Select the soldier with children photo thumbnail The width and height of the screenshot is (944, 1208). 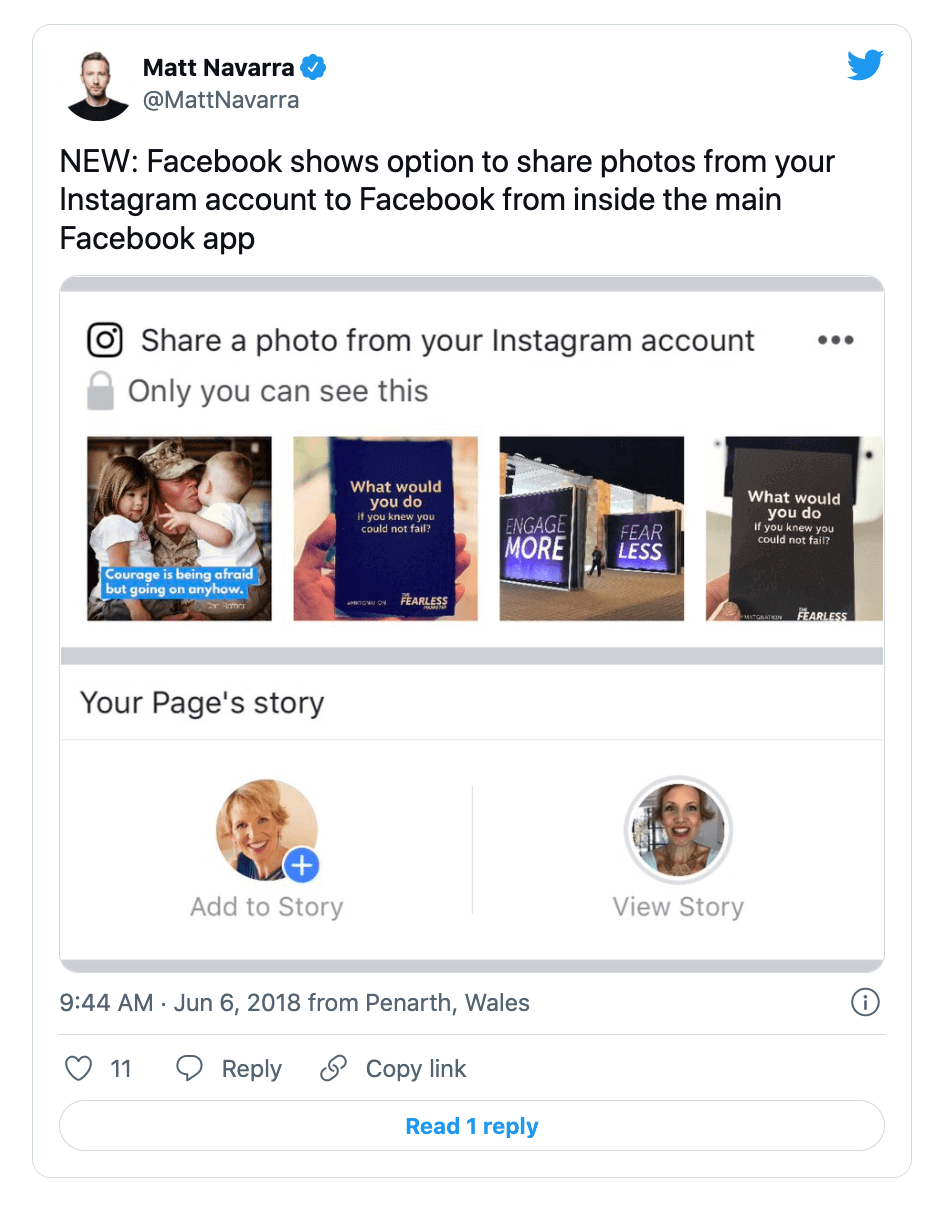pos(179,528)
